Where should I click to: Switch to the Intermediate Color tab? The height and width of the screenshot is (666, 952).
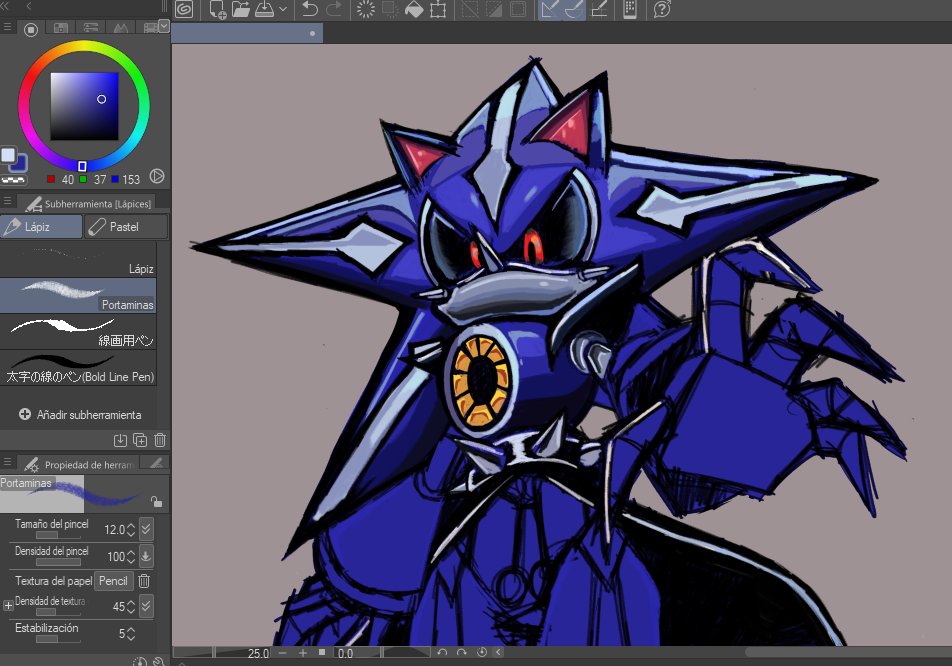coord(120,28)
